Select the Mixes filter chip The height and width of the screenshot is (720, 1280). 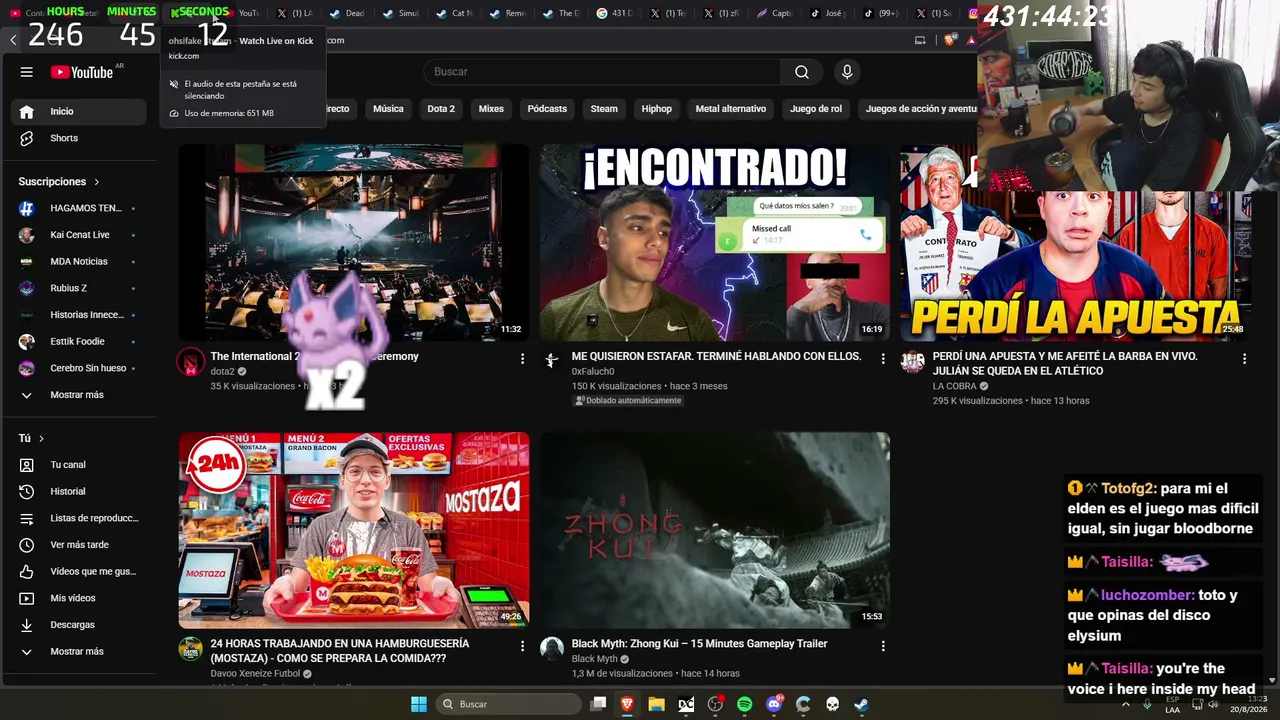point(491,109)
